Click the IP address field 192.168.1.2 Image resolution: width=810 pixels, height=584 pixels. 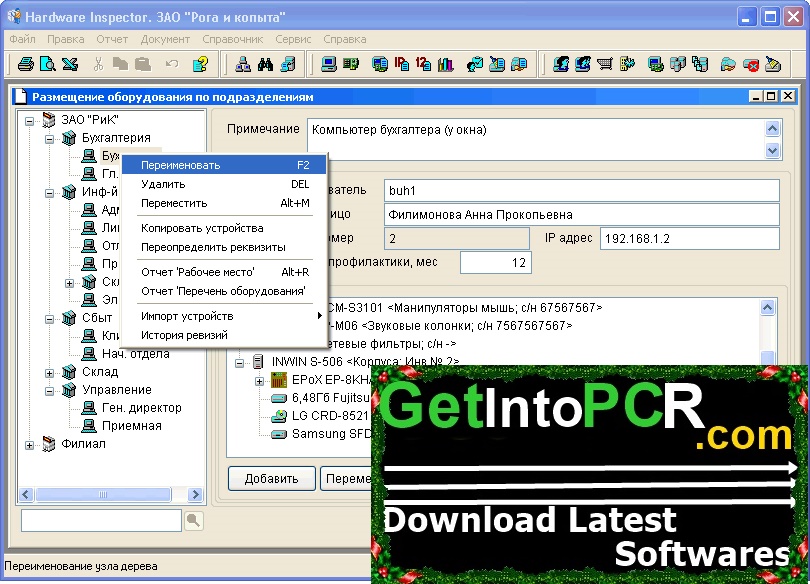pyautogui.click(x=690, y=239)
